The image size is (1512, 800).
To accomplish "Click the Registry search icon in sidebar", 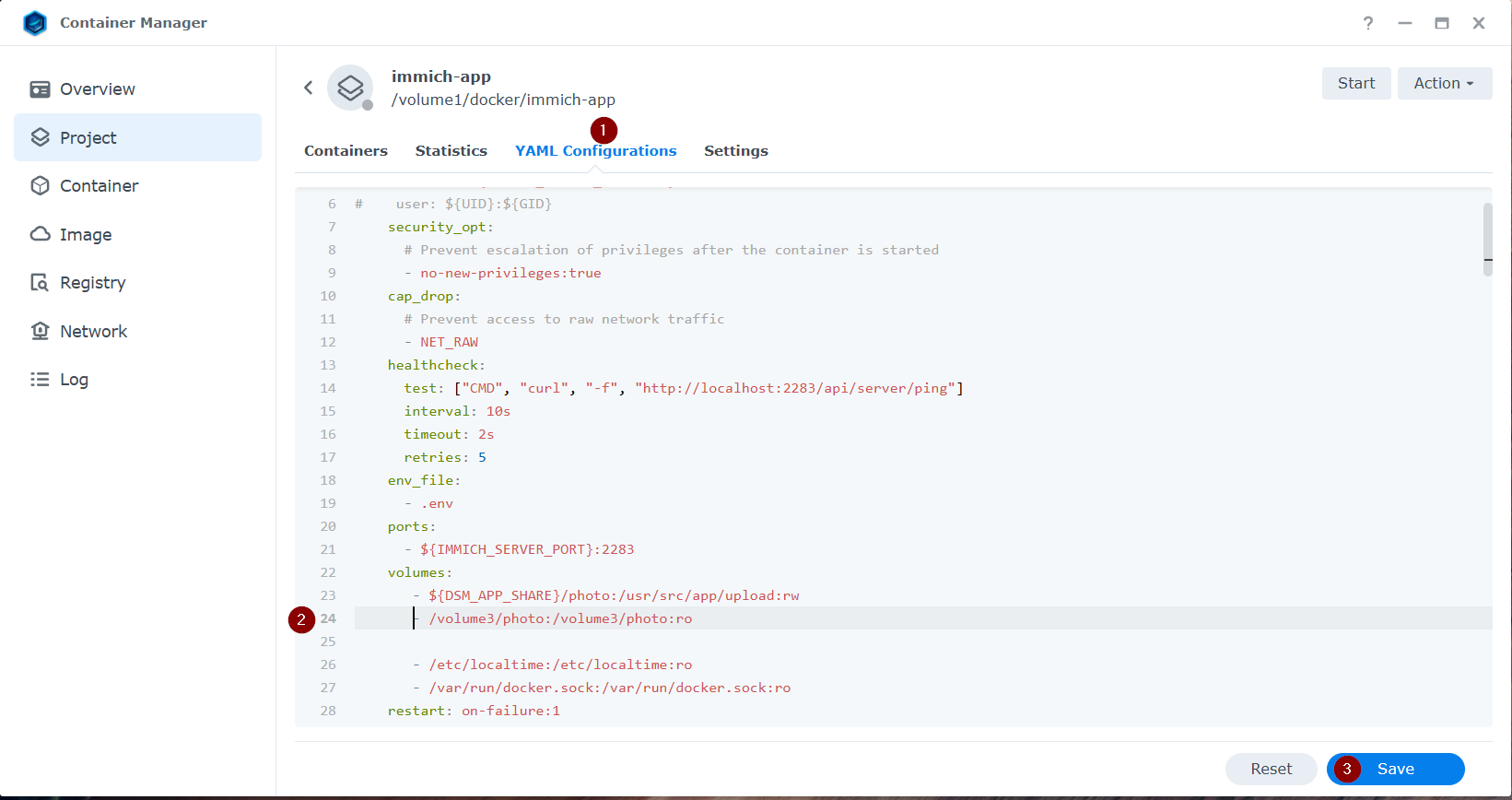I will coord(40,282).
